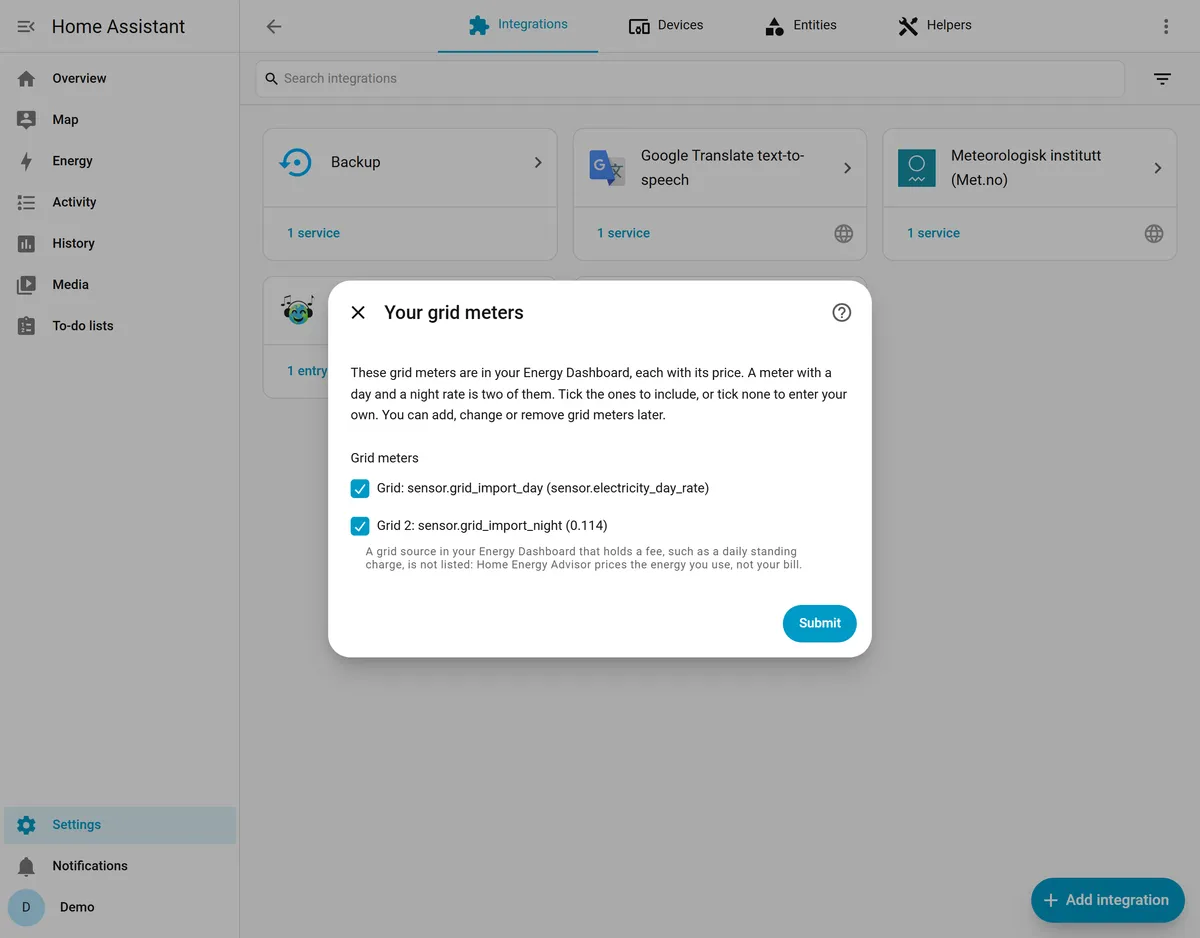The width and height of the screenshot is (1200, 938).
Task: Open the 1 entry link
Action: click(x=307, y=371)
